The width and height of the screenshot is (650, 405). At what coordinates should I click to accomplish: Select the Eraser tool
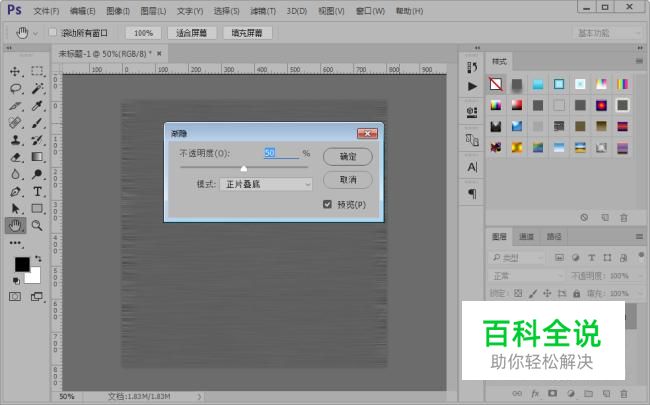[x=15, y=157]
